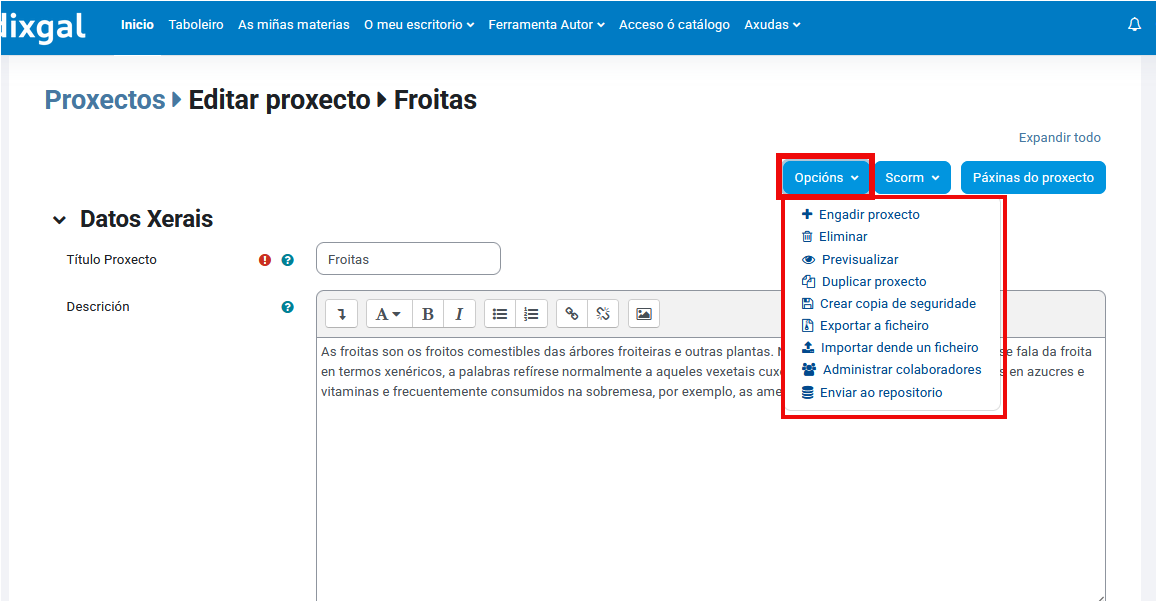This screenshot has height=602, width=1157.
Task: Click the unlink icon in editor
Action: click(x=603, y=314)
